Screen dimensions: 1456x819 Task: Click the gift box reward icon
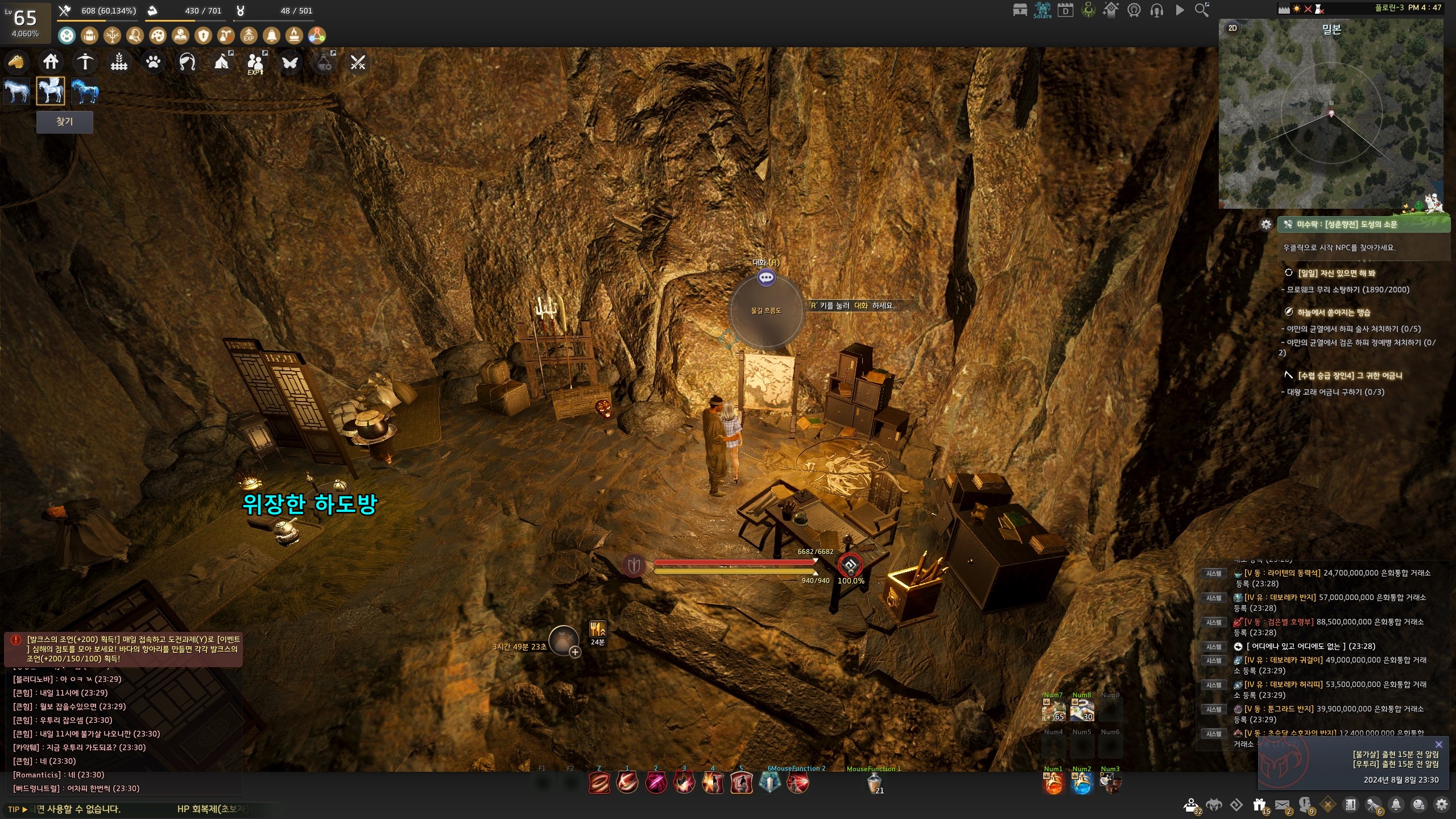tap(1259, 805)
